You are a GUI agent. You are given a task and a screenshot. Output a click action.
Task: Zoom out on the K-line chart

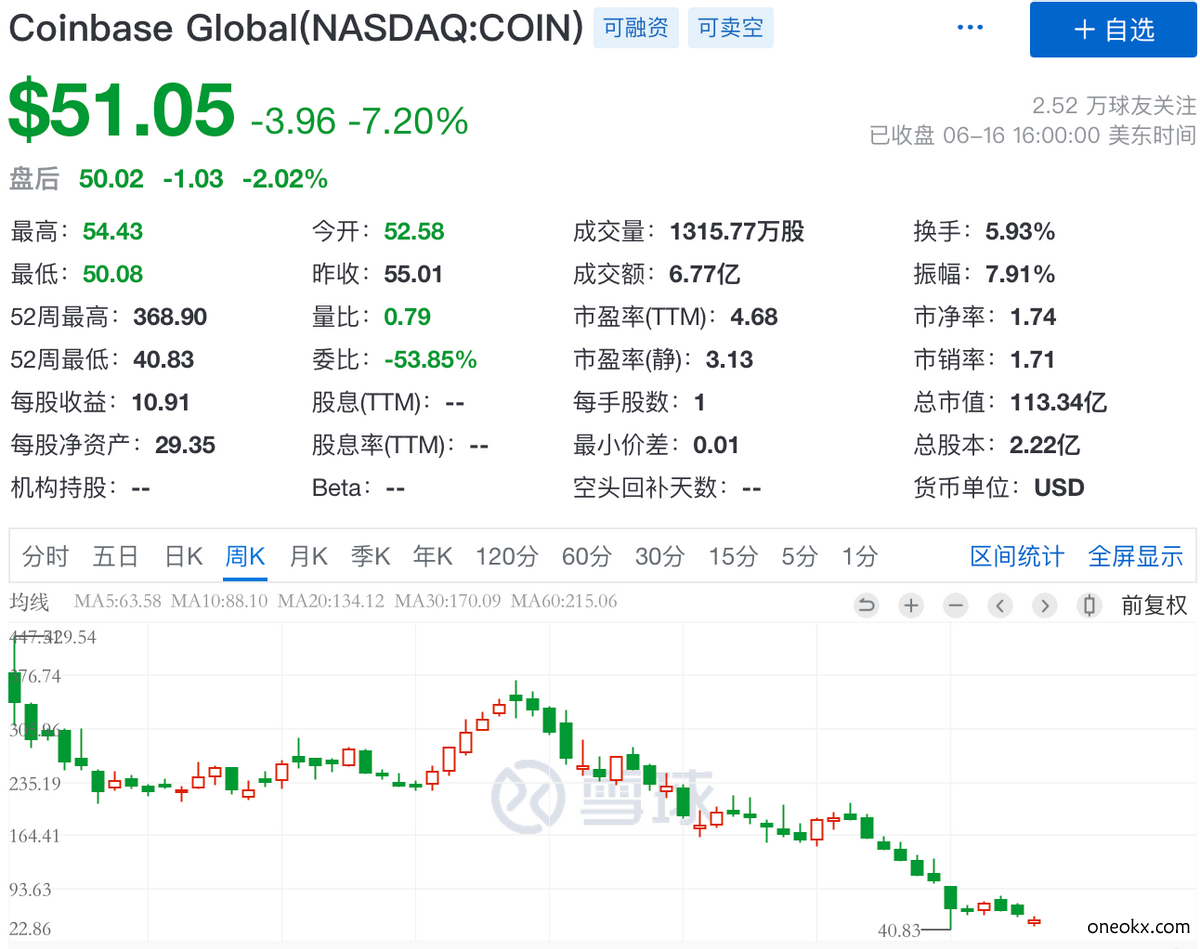[956, 605]
